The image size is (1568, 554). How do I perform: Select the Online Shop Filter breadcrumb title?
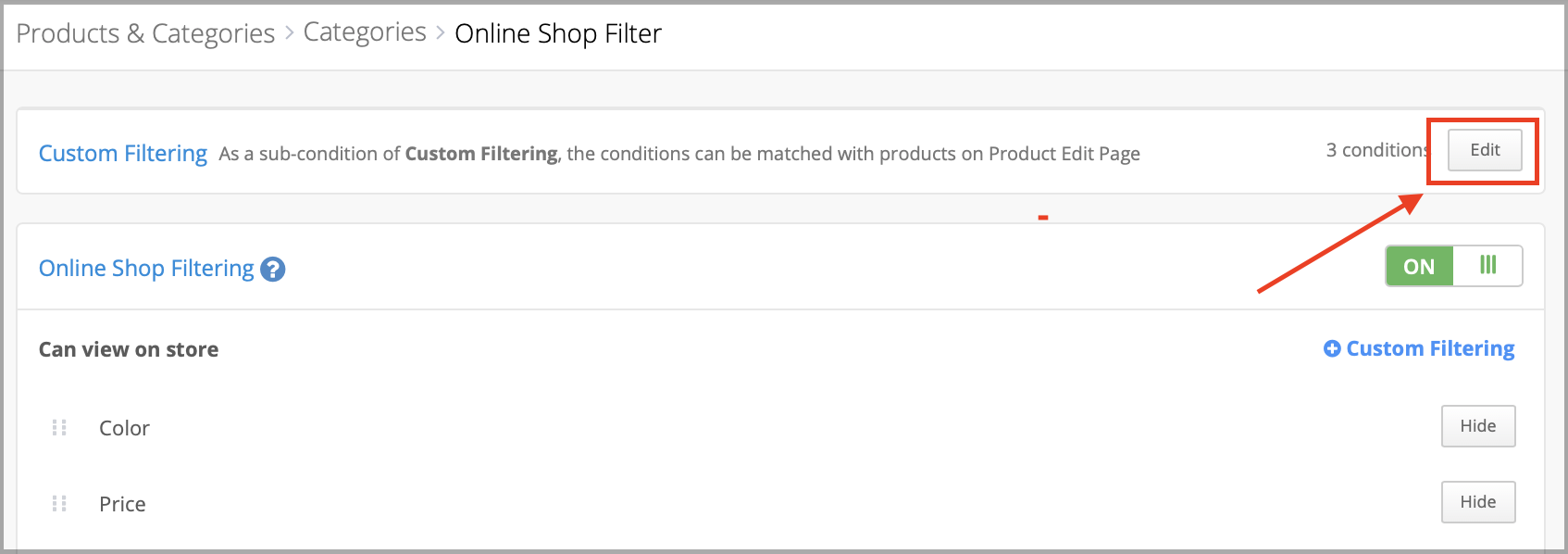[x=558, y=33]
